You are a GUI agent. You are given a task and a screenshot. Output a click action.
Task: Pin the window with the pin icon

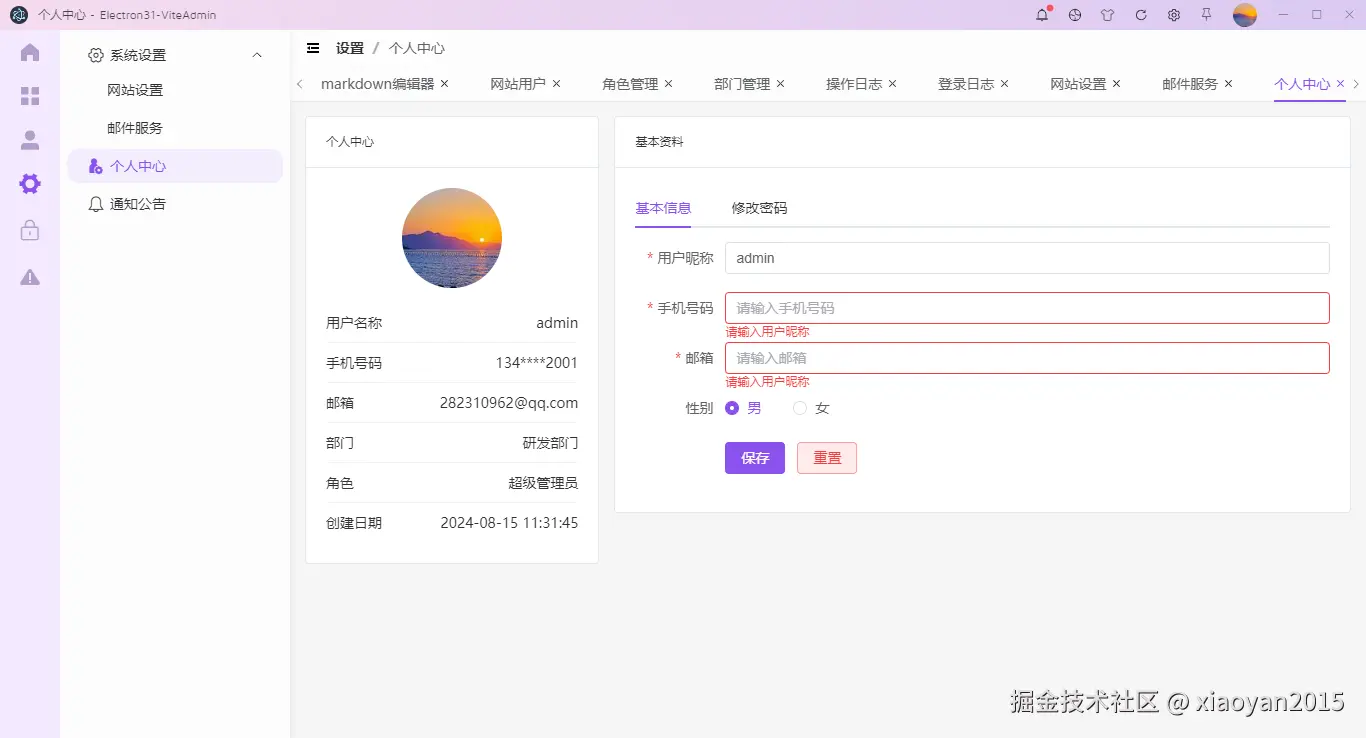[1205, 15]
